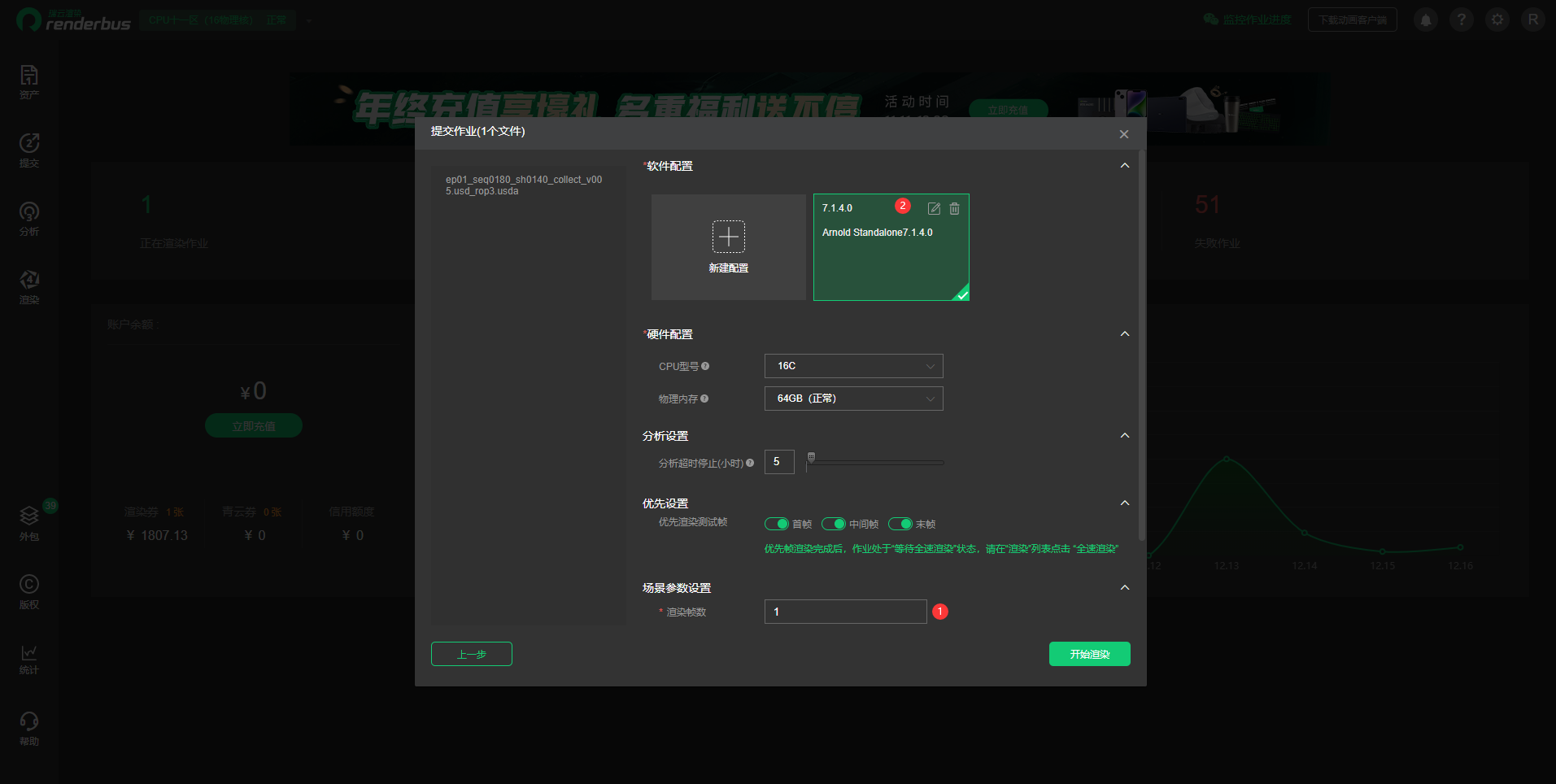Open the 监控作业进度 link

[x=1257, y=20]
